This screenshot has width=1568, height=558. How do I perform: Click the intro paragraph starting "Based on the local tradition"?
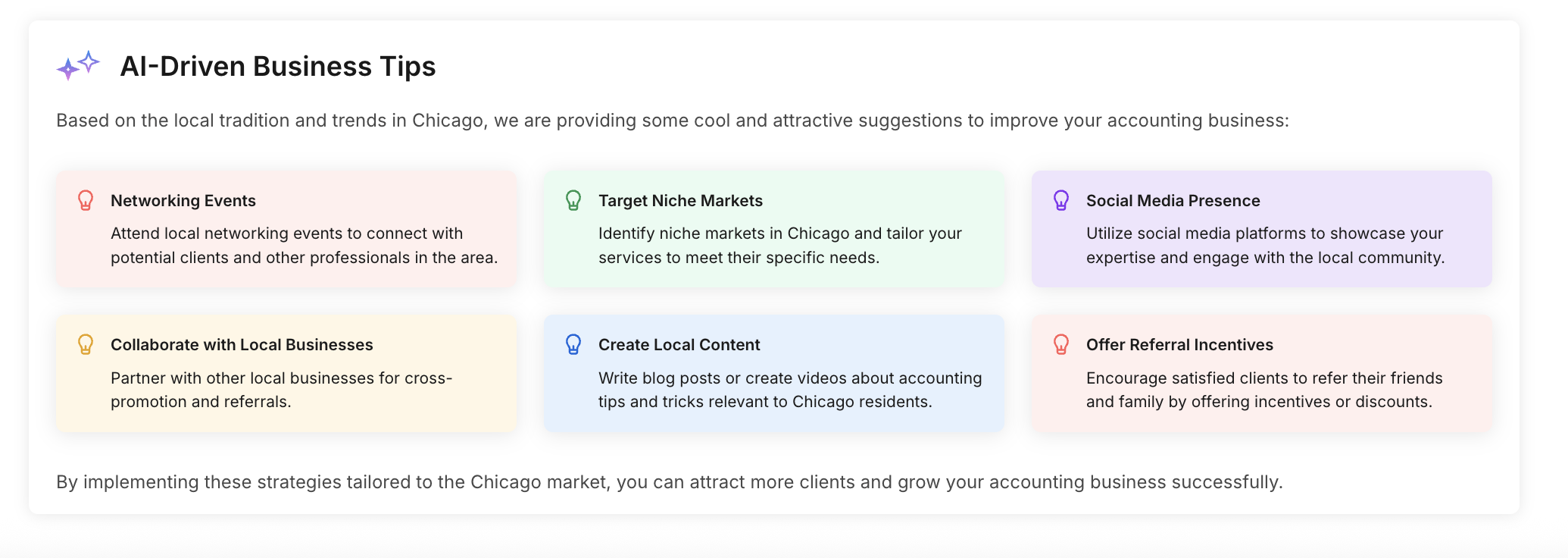pyautogui.click(x=672, y=121)
